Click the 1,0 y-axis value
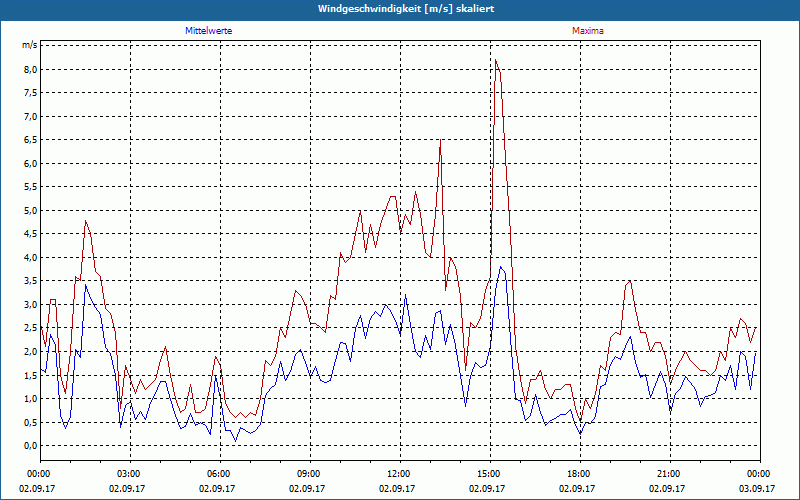The width and height of the screenshot is (800, 500). click(x=31, y=398)
